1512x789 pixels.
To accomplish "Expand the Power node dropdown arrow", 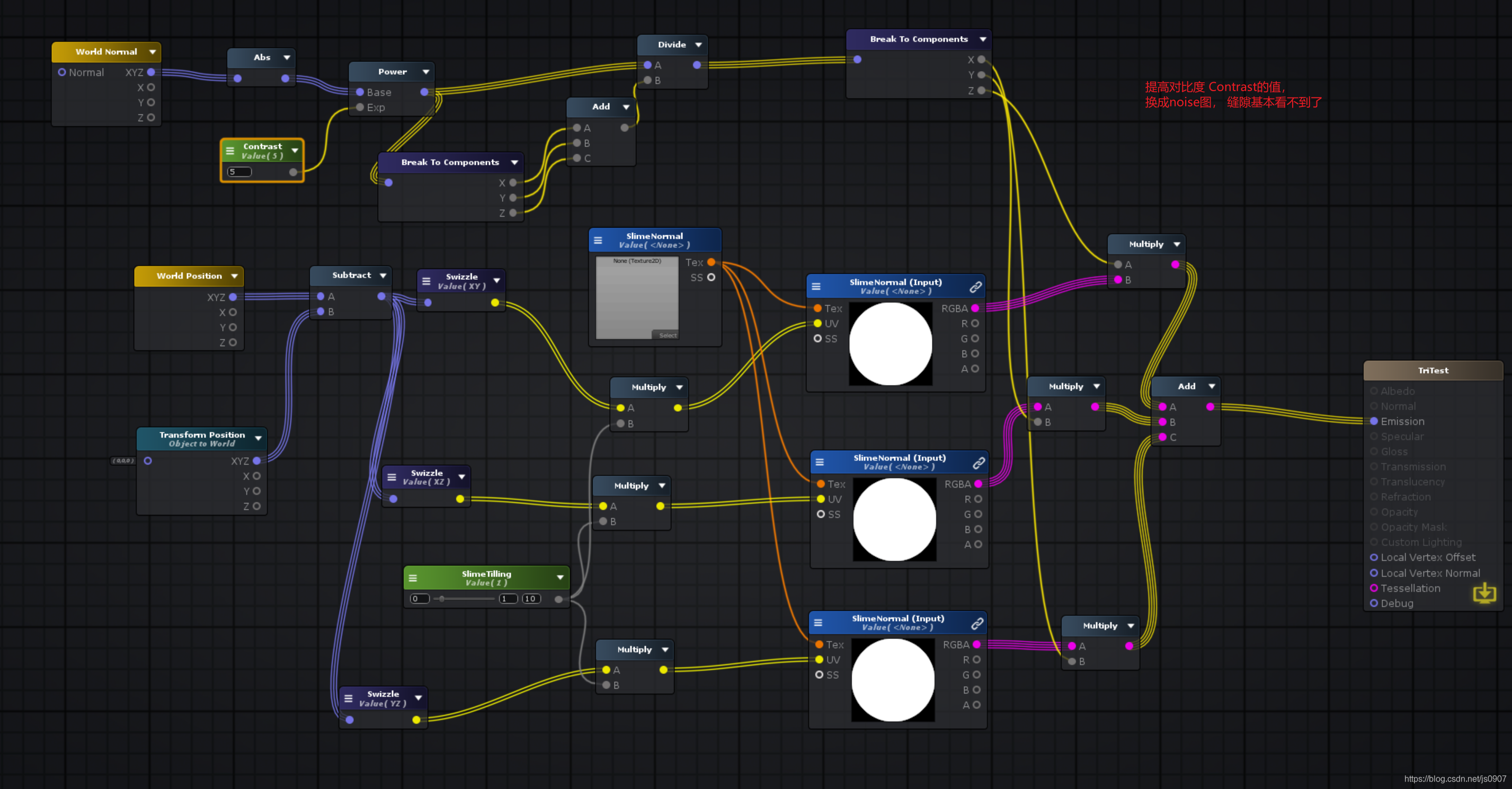I will 425,72.
